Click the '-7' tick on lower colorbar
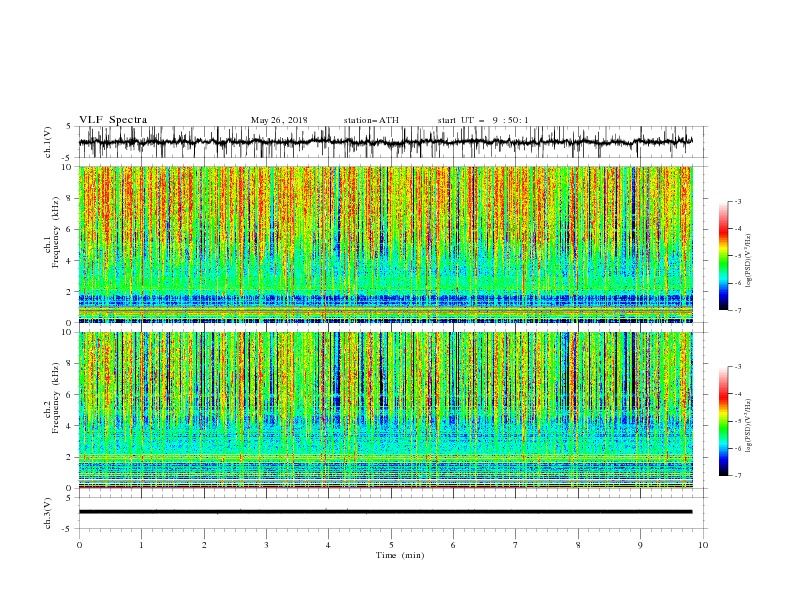This screenshot has height=612, width=792. click(x=738, y=476)
